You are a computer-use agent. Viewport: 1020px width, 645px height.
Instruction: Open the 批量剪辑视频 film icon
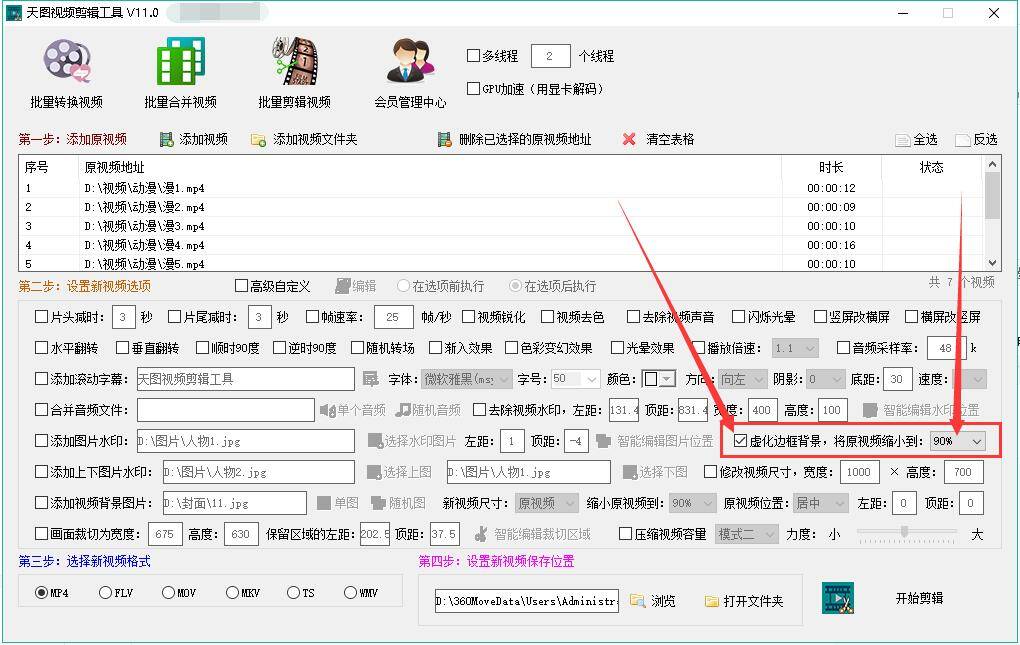click(x=295, y=62)
